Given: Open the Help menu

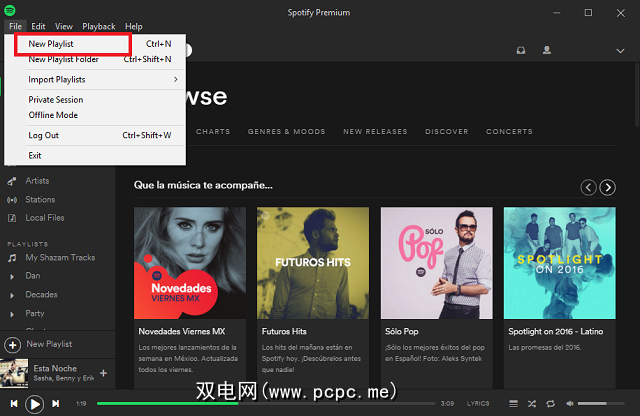Looking at the screenshot, I should pyautogui.click(x=133, y=27).
